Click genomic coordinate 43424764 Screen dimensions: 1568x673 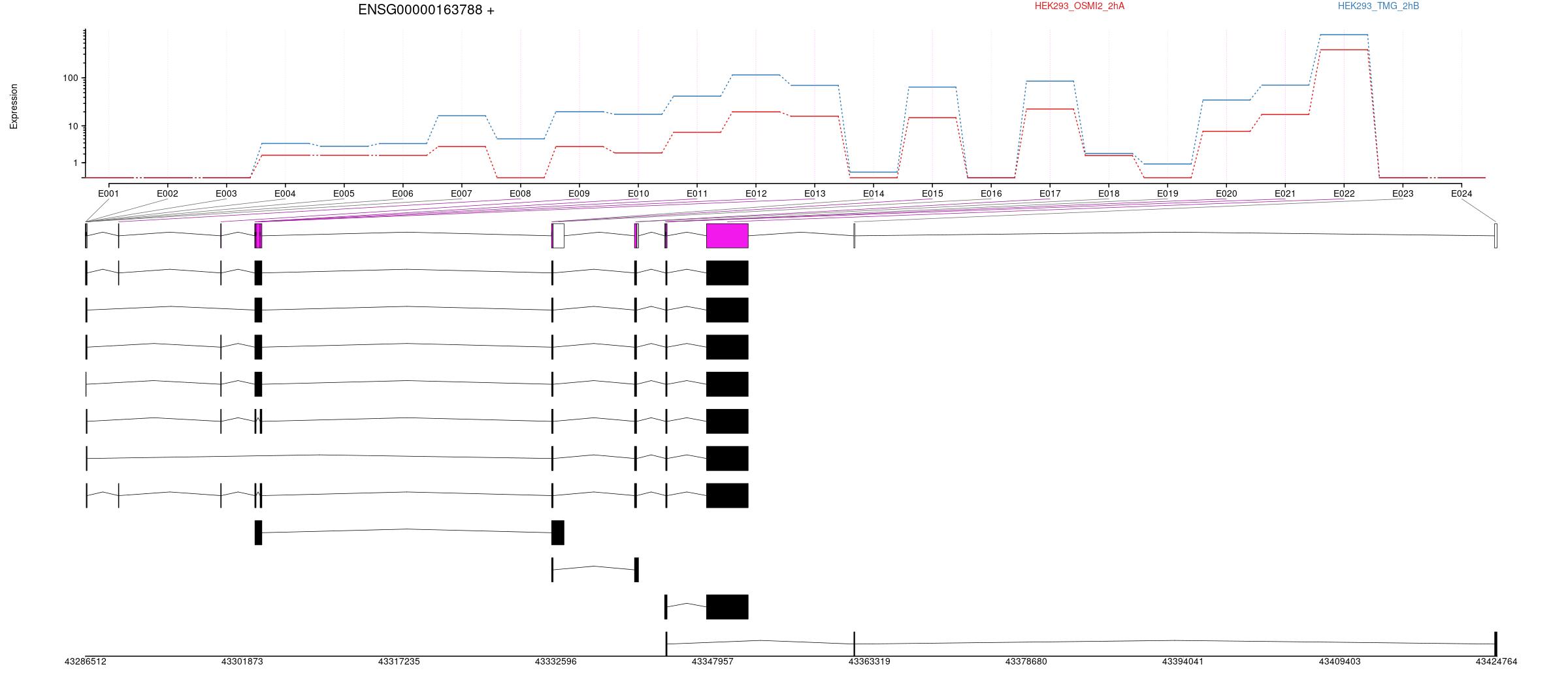1497,662
